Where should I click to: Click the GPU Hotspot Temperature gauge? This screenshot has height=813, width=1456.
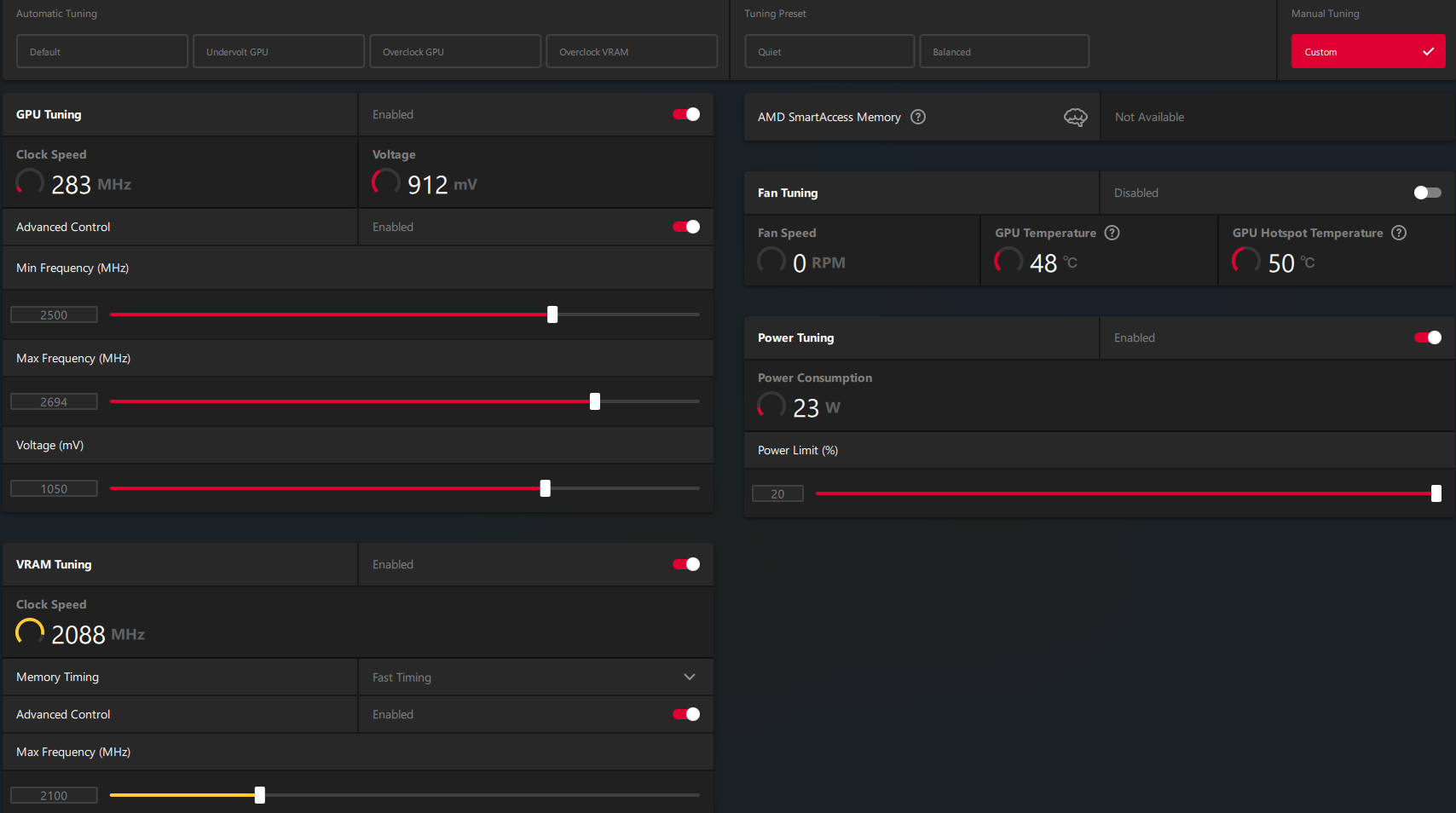1246,261
